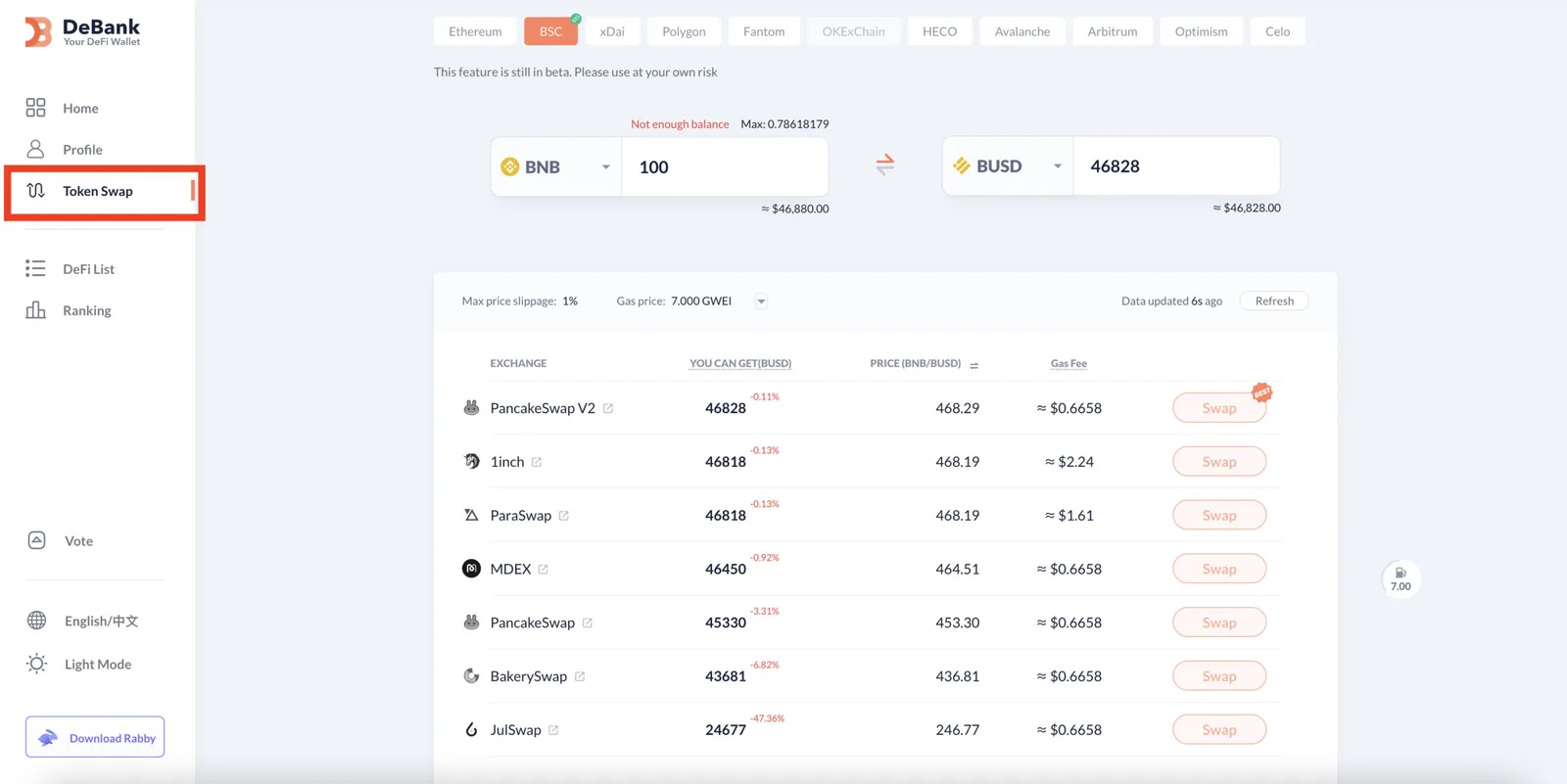
Task: Select the OKExChain chain tab
Action: point(854,31)
